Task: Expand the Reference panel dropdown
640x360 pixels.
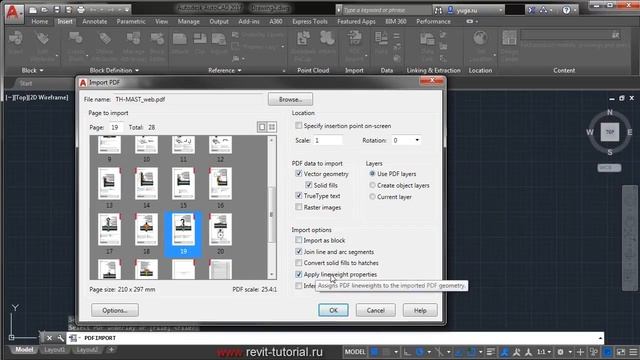Action: [239, 71]
